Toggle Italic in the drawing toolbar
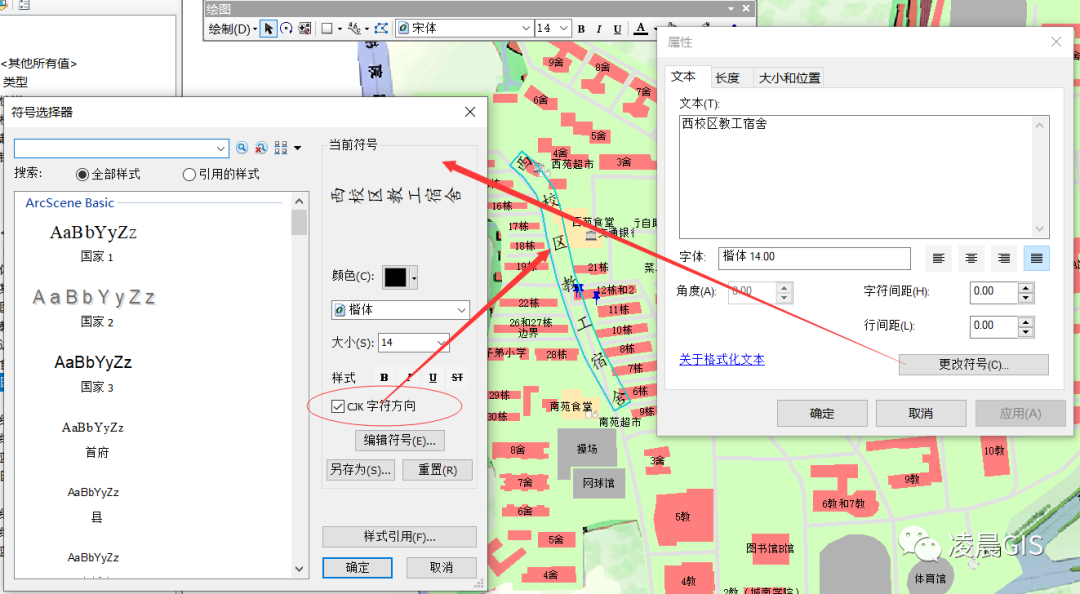1080x594 pixels. pyautogui.click(x=599, y=29)
